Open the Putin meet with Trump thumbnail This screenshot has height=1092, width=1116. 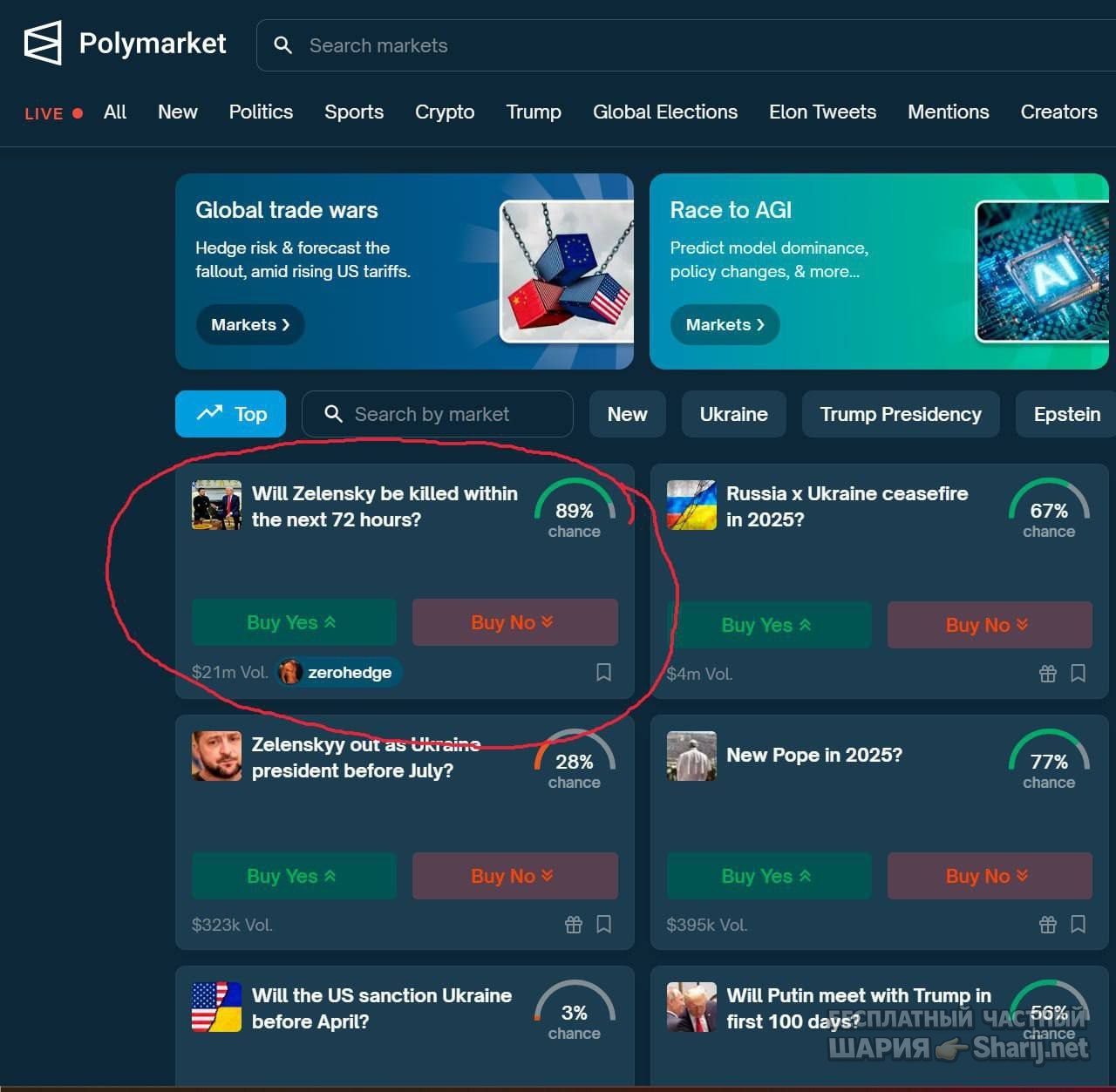click(691, 1007)
